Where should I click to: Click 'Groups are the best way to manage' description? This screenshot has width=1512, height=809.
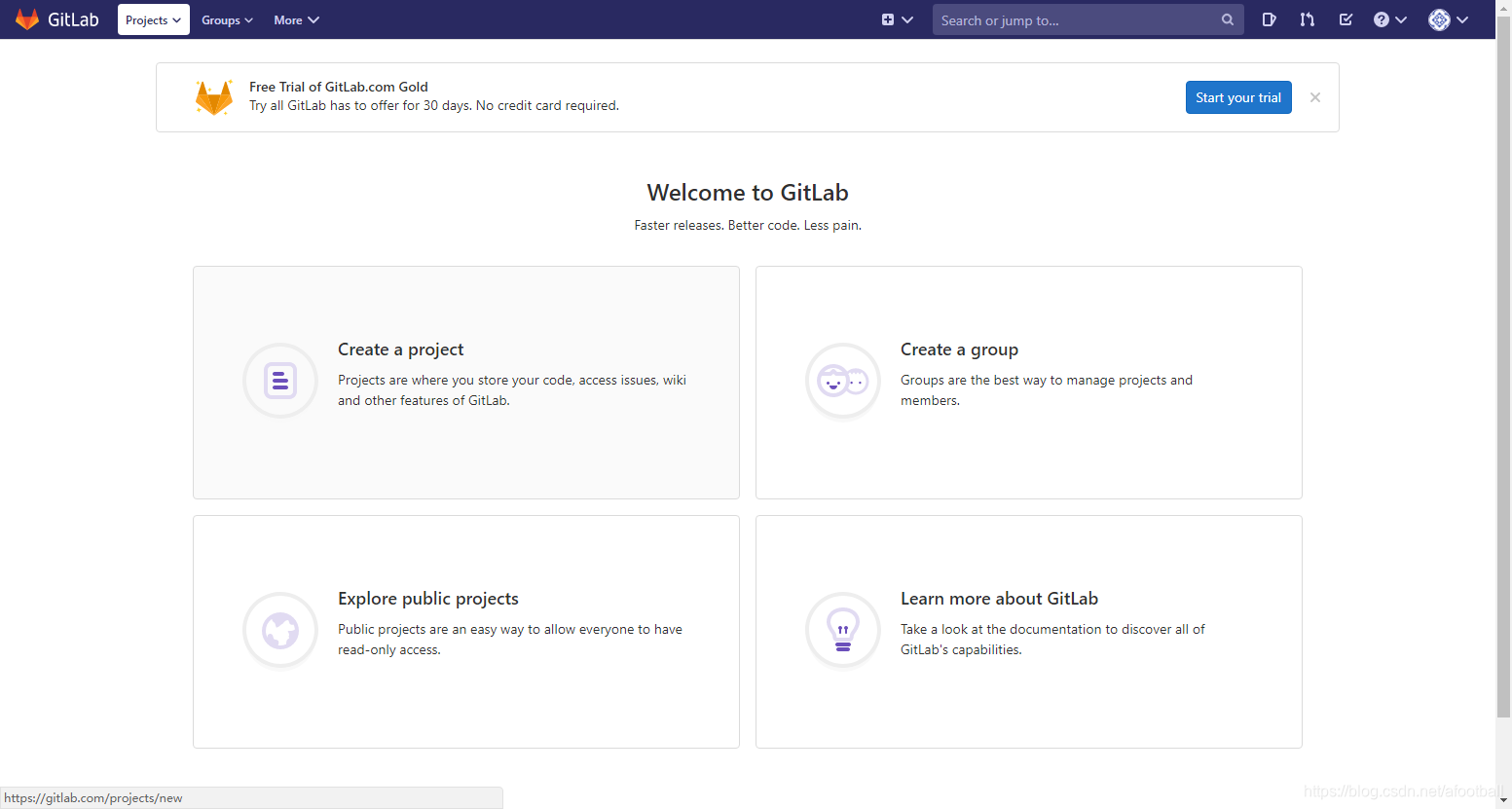(x=1047, y=390)
